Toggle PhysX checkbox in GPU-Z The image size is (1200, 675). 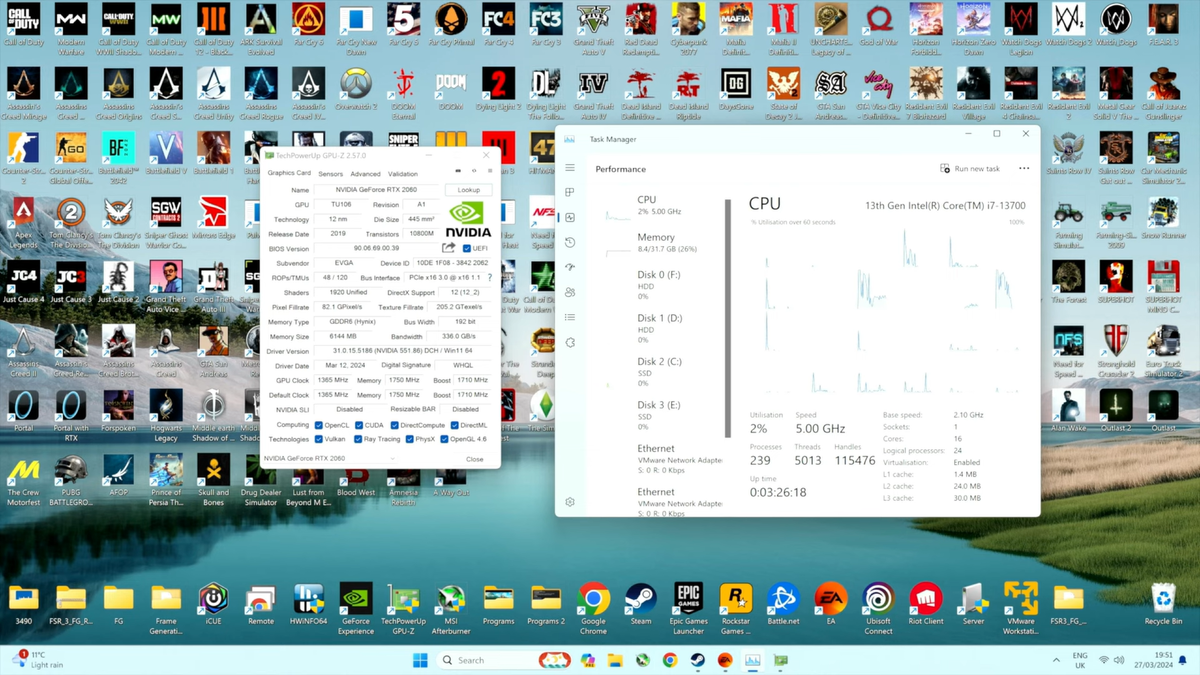(x=410, y=439)
